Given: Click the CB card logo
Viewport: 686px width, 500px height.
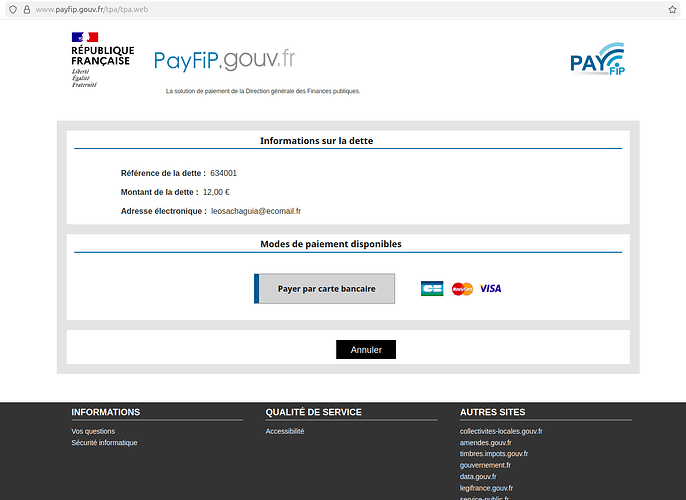Looking at the screenshot, I should pos(432,288).
